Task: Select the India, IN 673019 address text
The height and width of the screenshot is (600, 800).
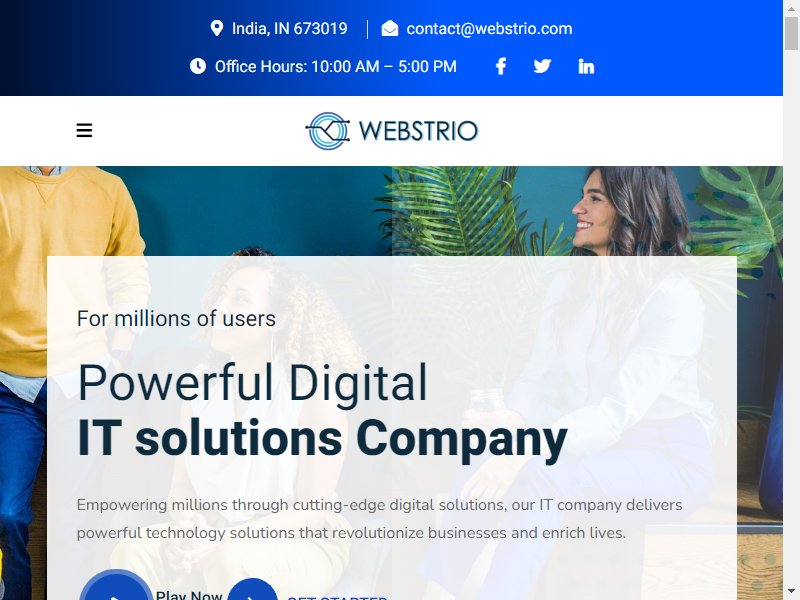Action: point(290,29)
